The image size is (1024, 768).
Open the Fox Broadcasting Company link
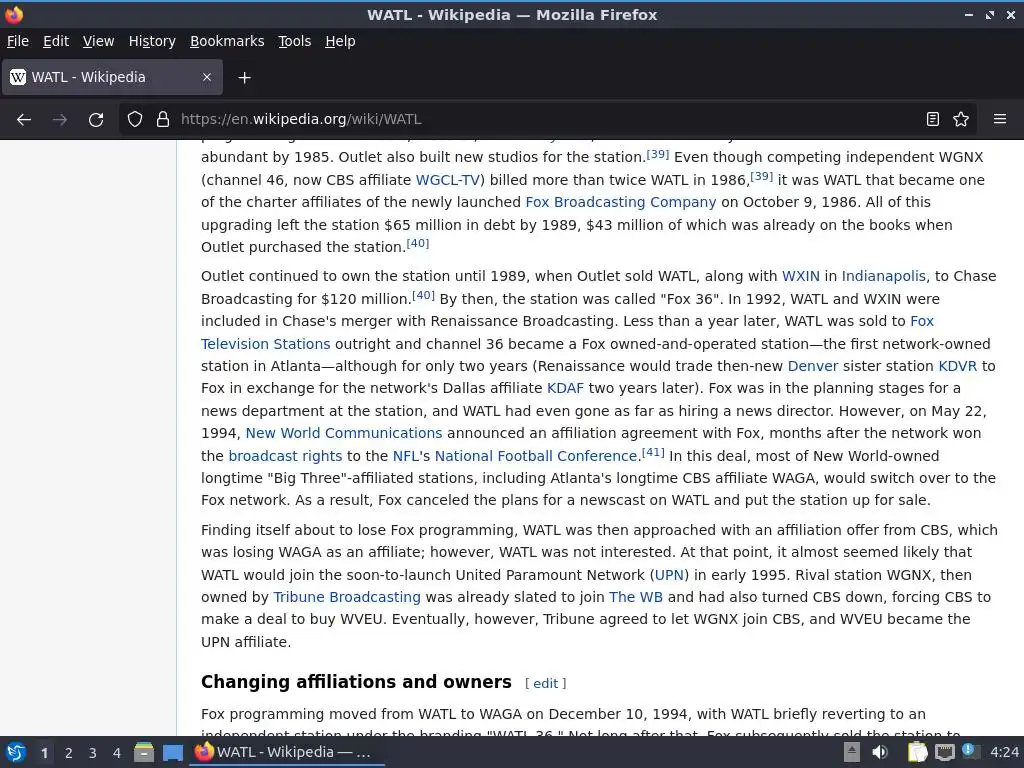pyautogui.click(x=620, y=202)
